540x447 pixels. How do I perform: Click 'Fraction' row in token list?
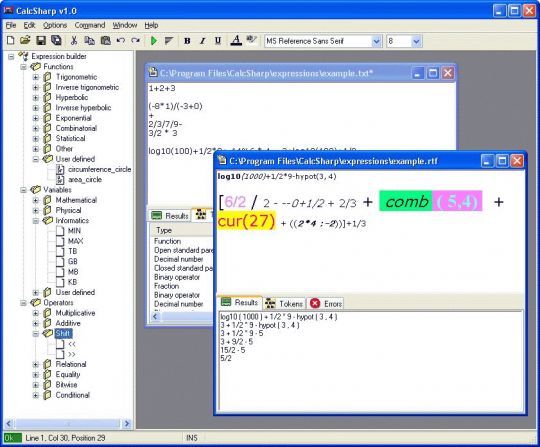click(x=166, y=286)
